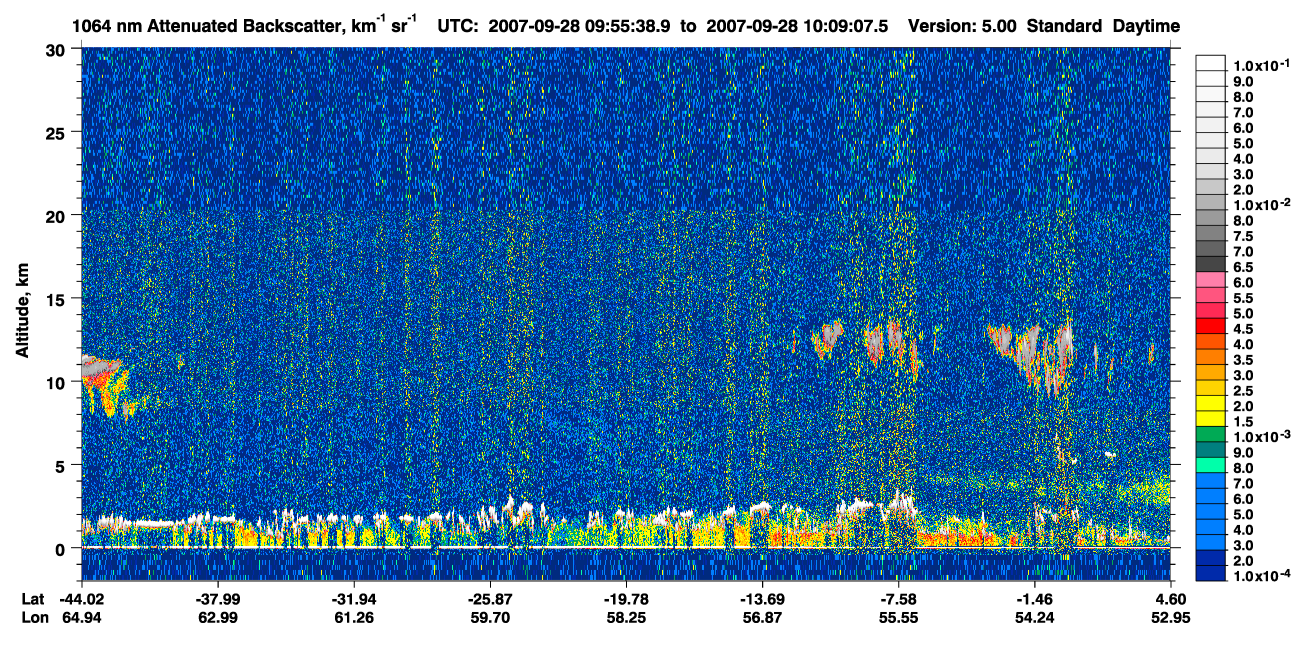Click the colorbar label '3.5'
Screen dimensions: 1300x667
click(1244, 359)
